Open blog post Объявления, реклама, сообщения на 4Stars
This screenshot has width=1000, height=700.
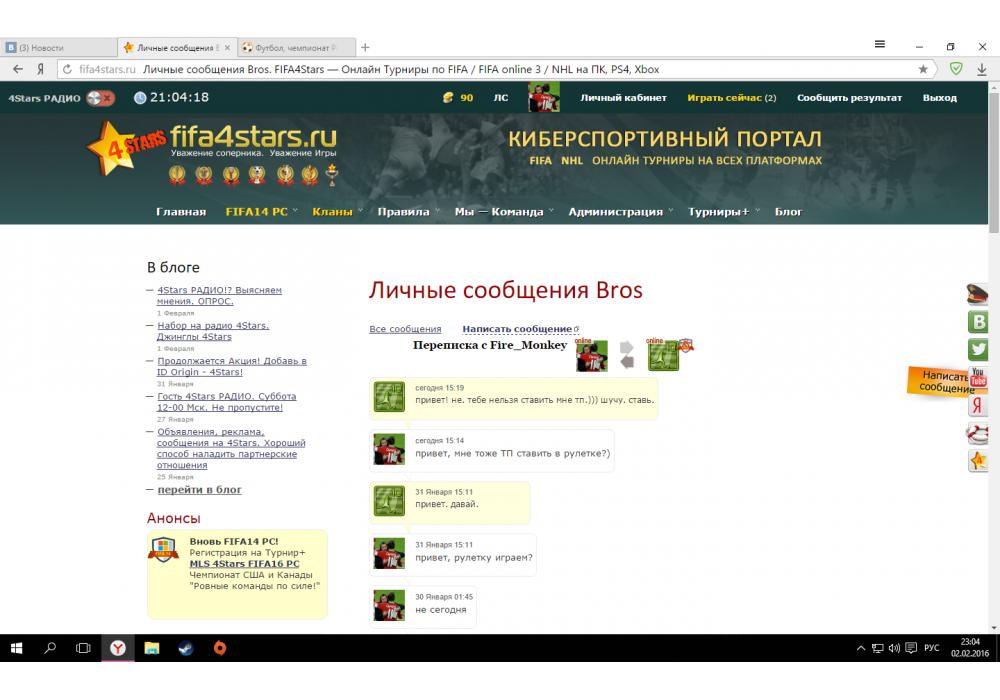tap(231, 448)
